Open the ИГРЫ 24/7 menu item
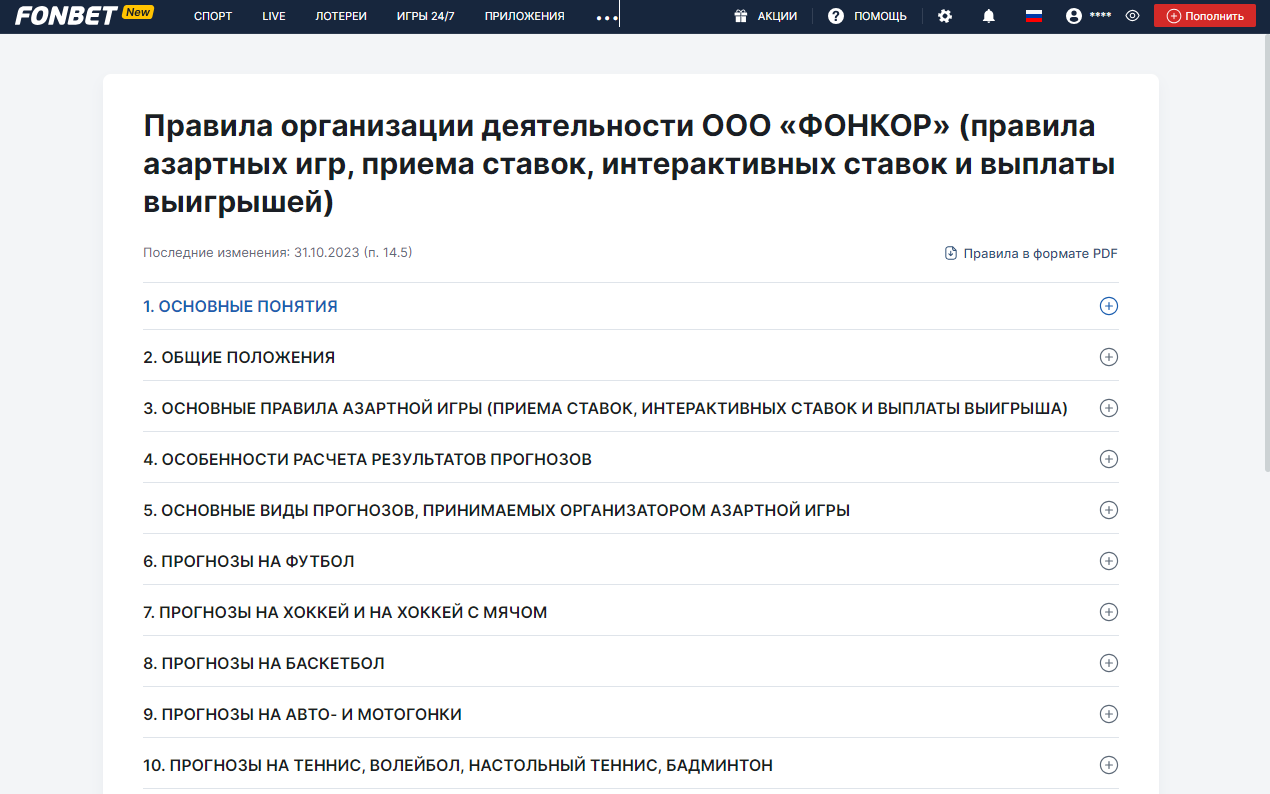 click(x=426, y=16)
